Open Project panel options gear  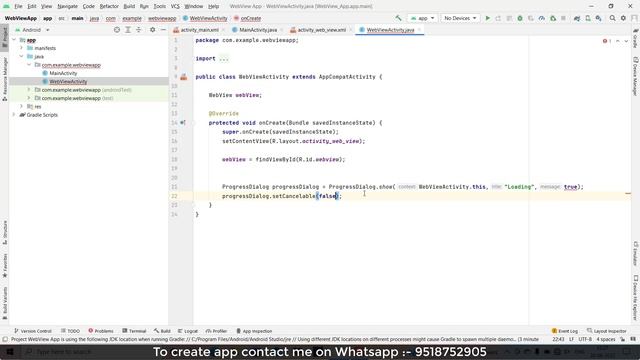click(153, 30)
